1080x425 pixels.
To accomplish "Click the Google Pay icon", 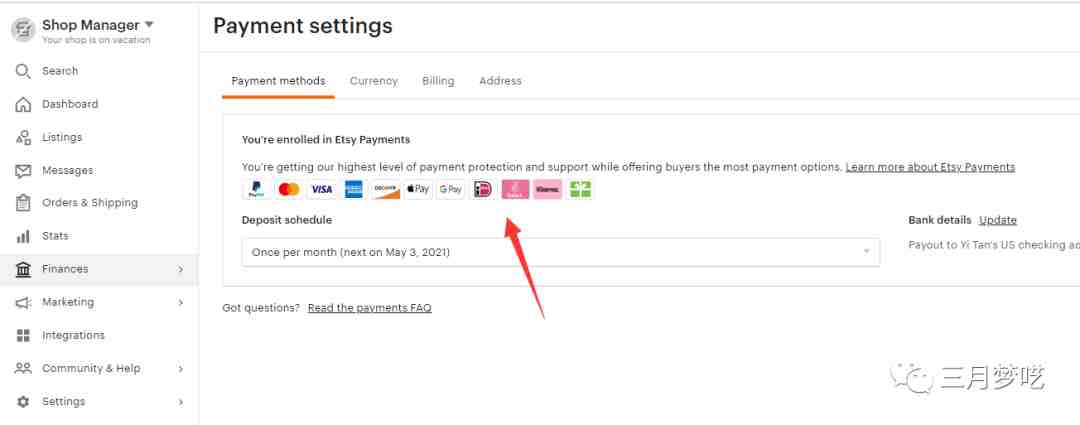I will tap(450, 189).
